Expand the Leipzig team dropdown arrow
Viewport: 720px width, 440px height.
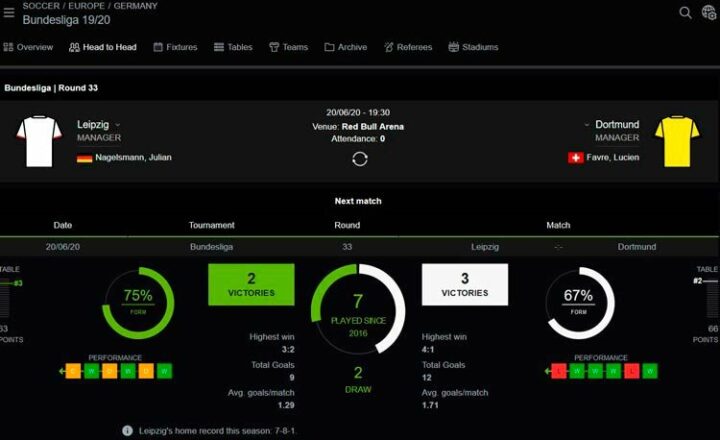tap(118, 125)
